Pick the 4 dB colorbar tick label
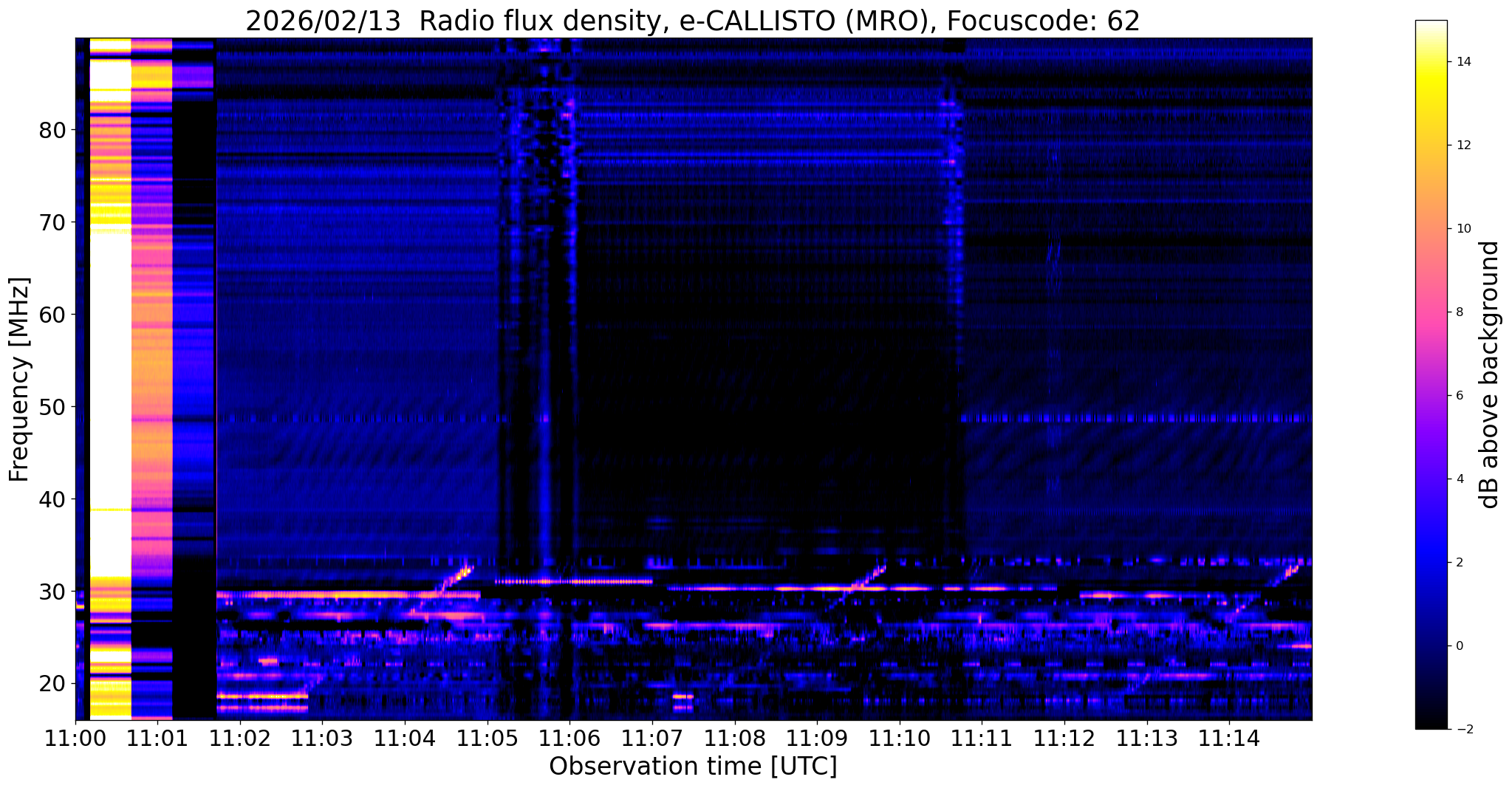The height and width of the screenshot is (788, 1512). (1458, 479)
